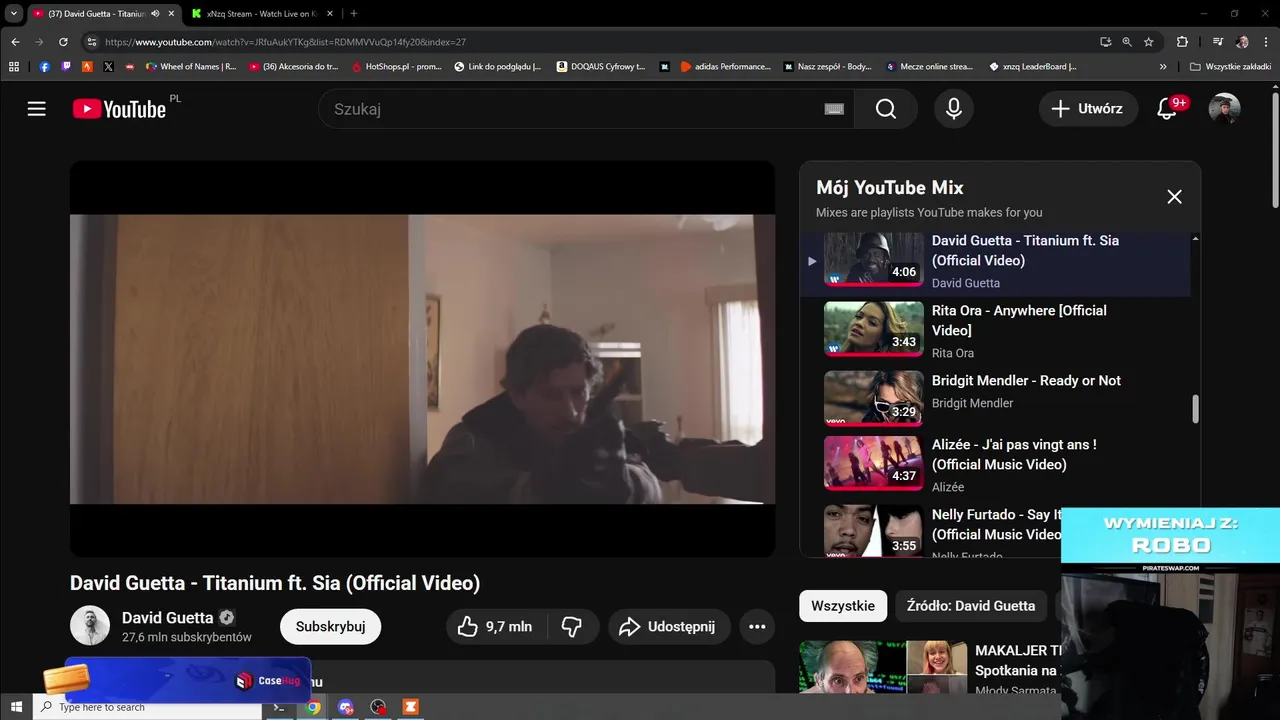Click the URL address bar
This screenshot has height=720, width=1280.
(590, 42)
